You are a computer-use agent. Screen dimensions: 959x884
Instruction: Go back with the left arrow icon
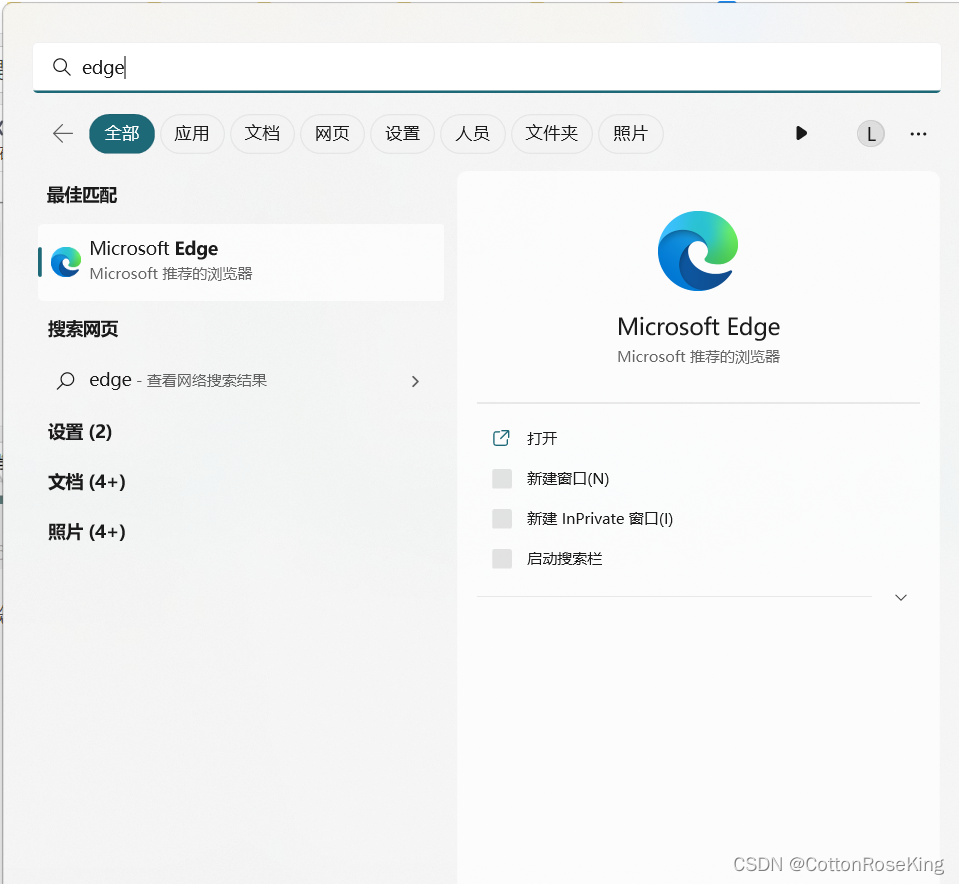(x=63, y=133)
